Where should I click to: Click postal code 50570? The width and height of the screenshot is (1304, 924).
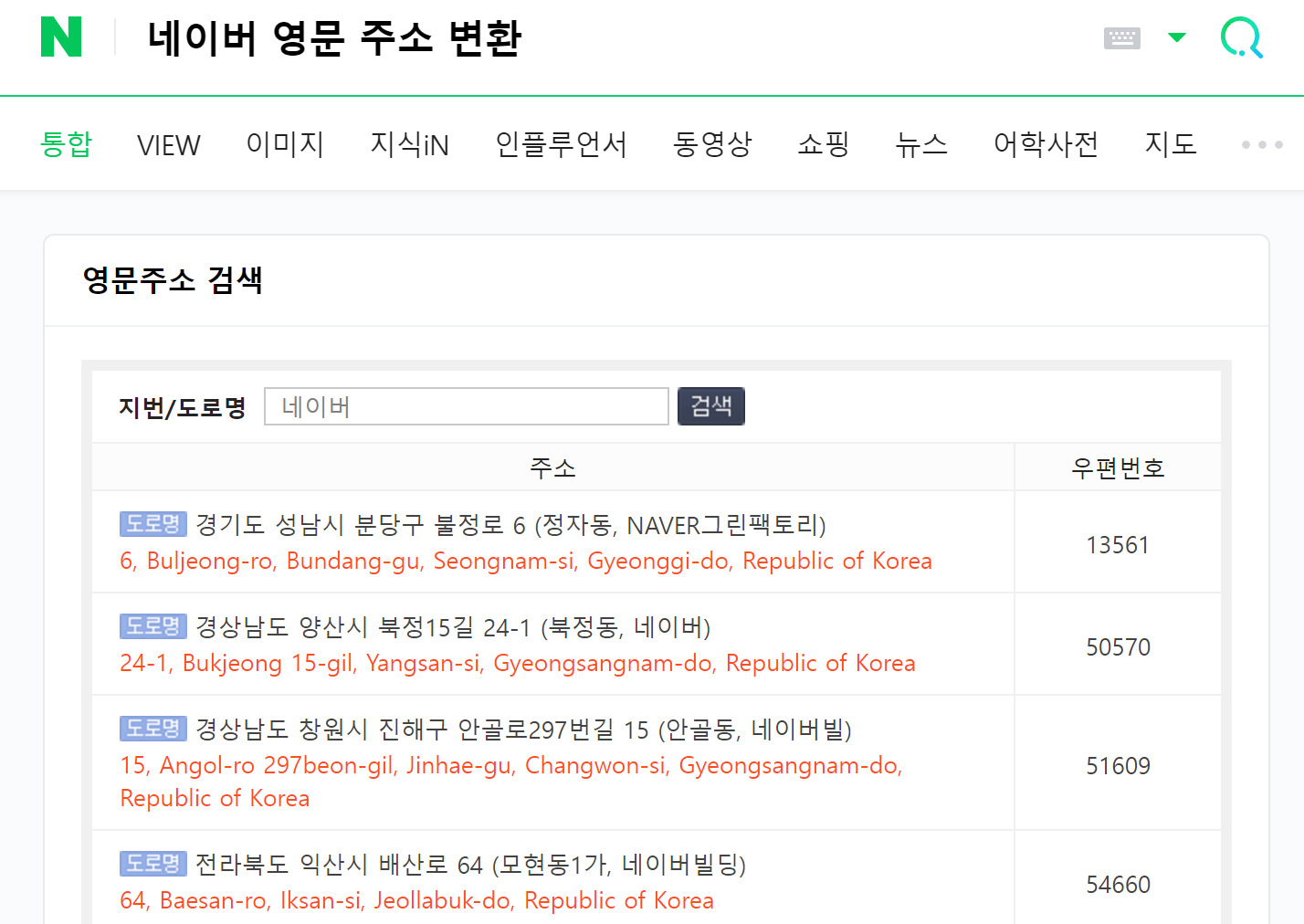tap(1118, 647)
